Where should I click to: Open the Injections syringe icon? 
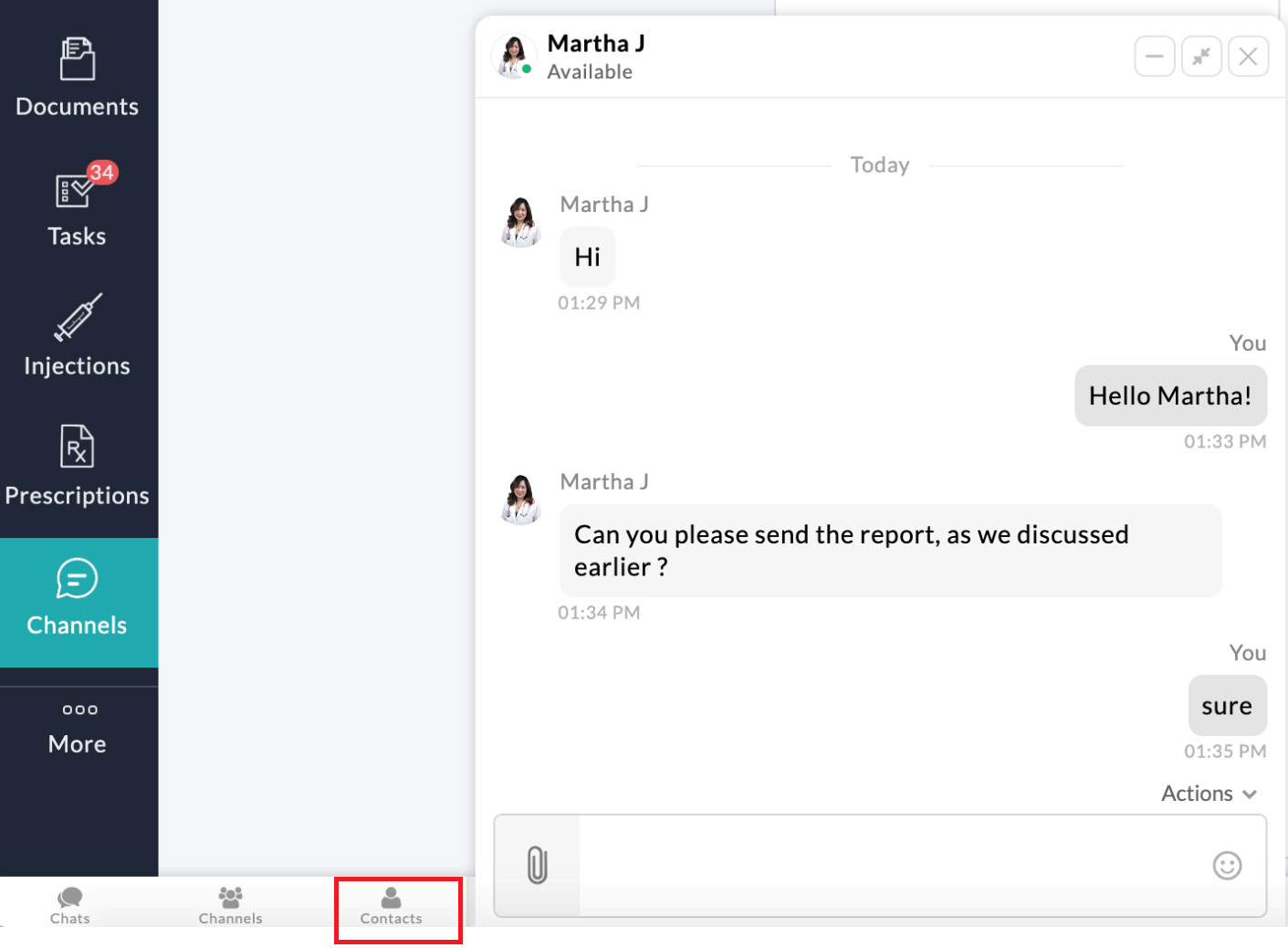click(78, 319)
